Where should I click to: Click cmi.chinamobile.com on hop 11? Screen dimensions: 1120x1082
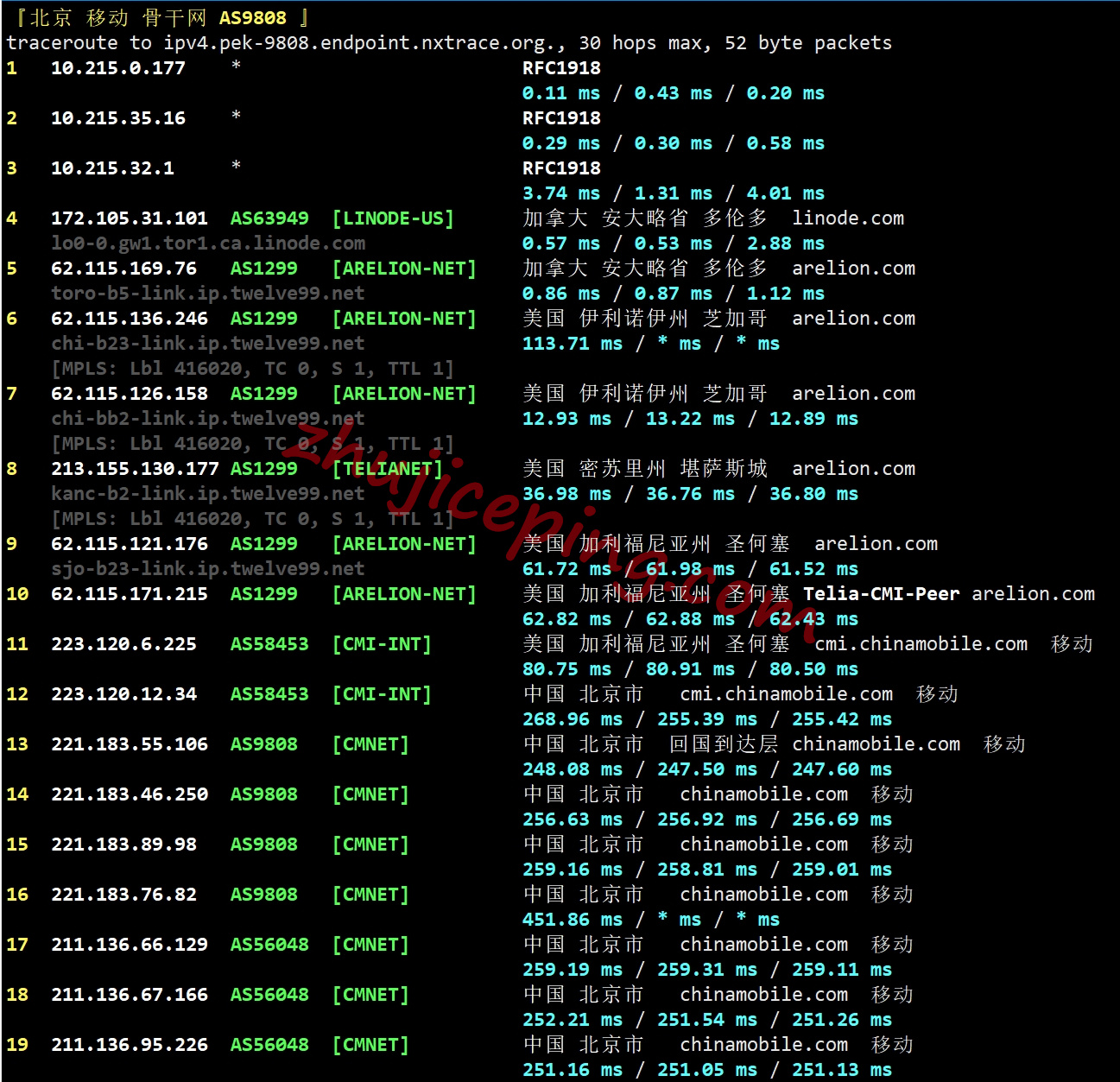921,644
